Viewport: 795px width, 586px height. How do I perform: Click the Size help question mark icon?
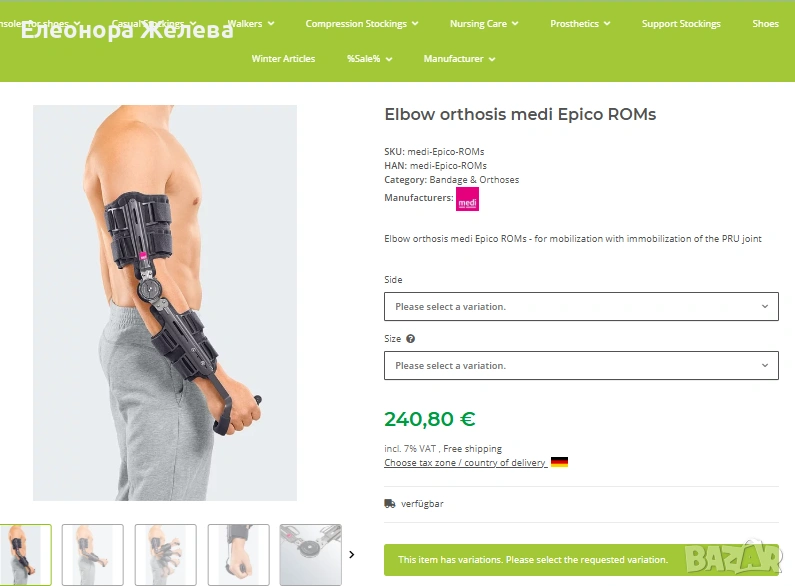click(411, 339)
